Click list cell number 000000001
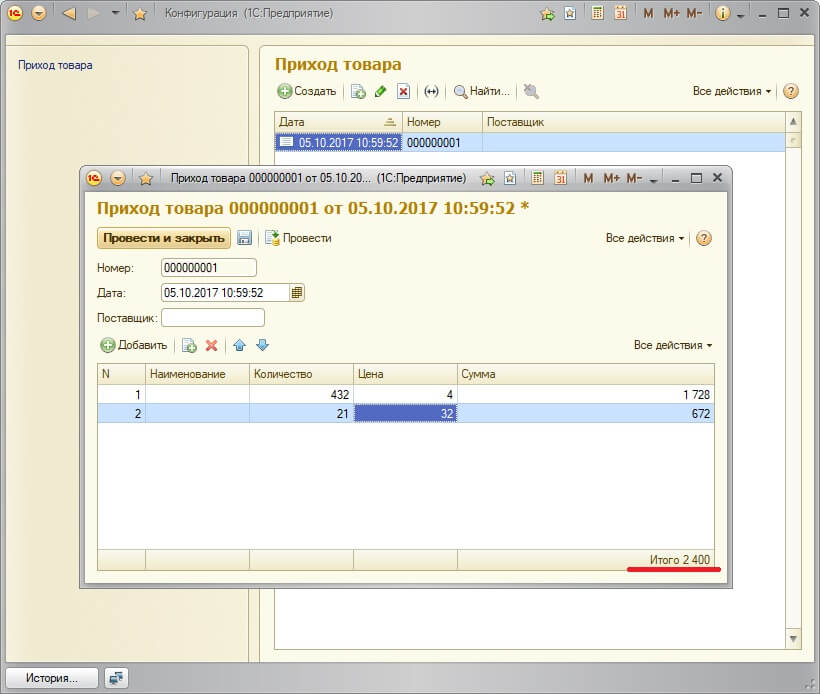Image resolution: width=820 pixels, height=694 pixels. 442,142
